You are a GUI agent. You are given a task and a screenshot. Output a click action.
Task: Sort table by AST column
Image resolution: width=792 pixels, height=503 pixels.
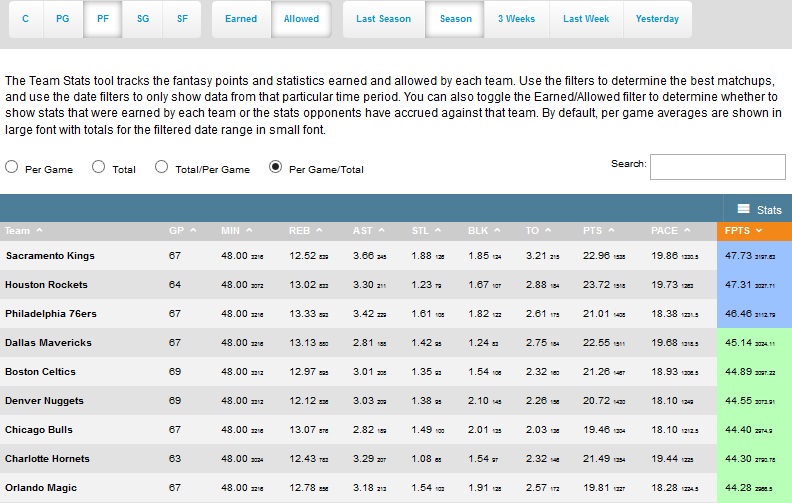[x=369, y=231]
